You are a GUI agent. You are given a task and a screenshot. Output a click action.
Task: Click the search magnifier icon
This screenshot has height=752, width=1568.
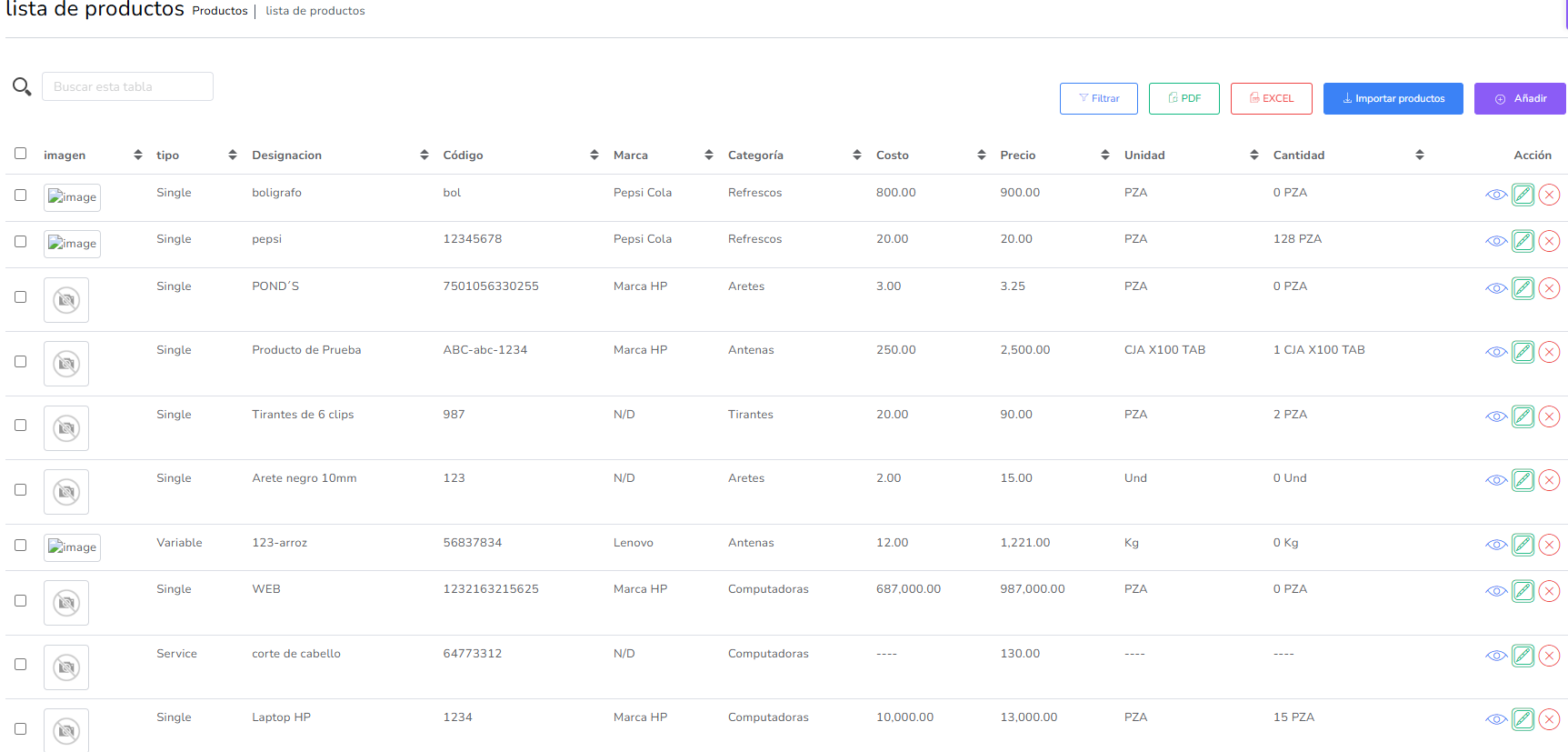[x=22, y=87]
